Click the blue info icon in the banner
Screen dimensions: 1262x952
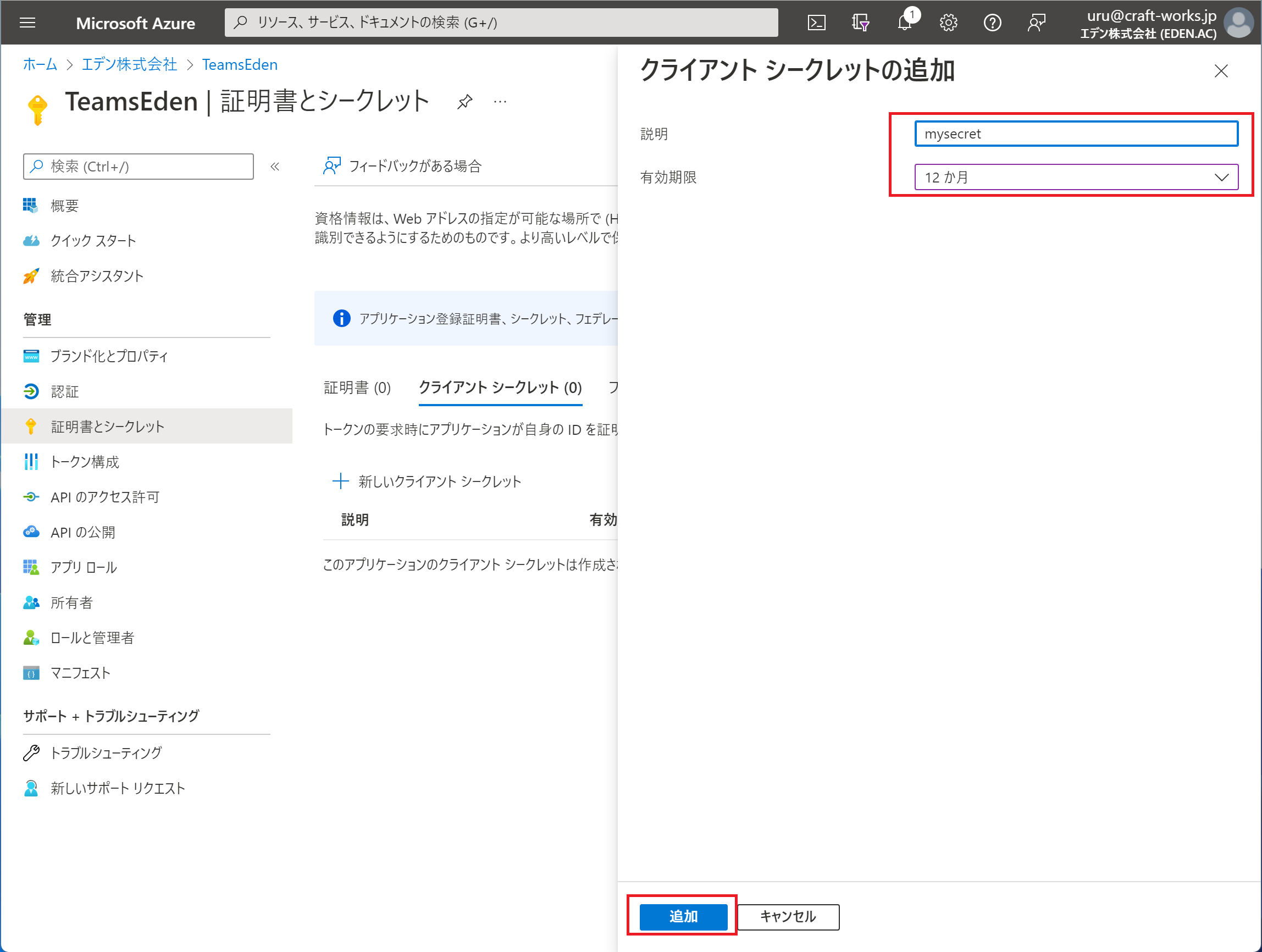(x=342, y=318)
